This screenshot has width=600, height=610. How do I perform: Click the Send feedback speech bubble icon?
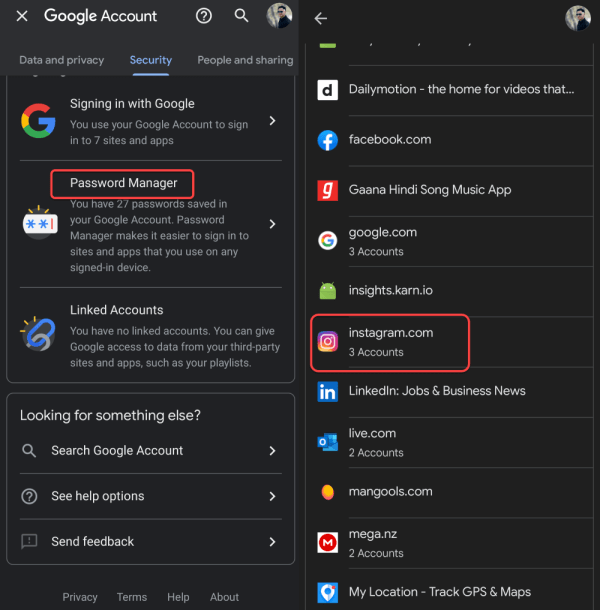29,542
